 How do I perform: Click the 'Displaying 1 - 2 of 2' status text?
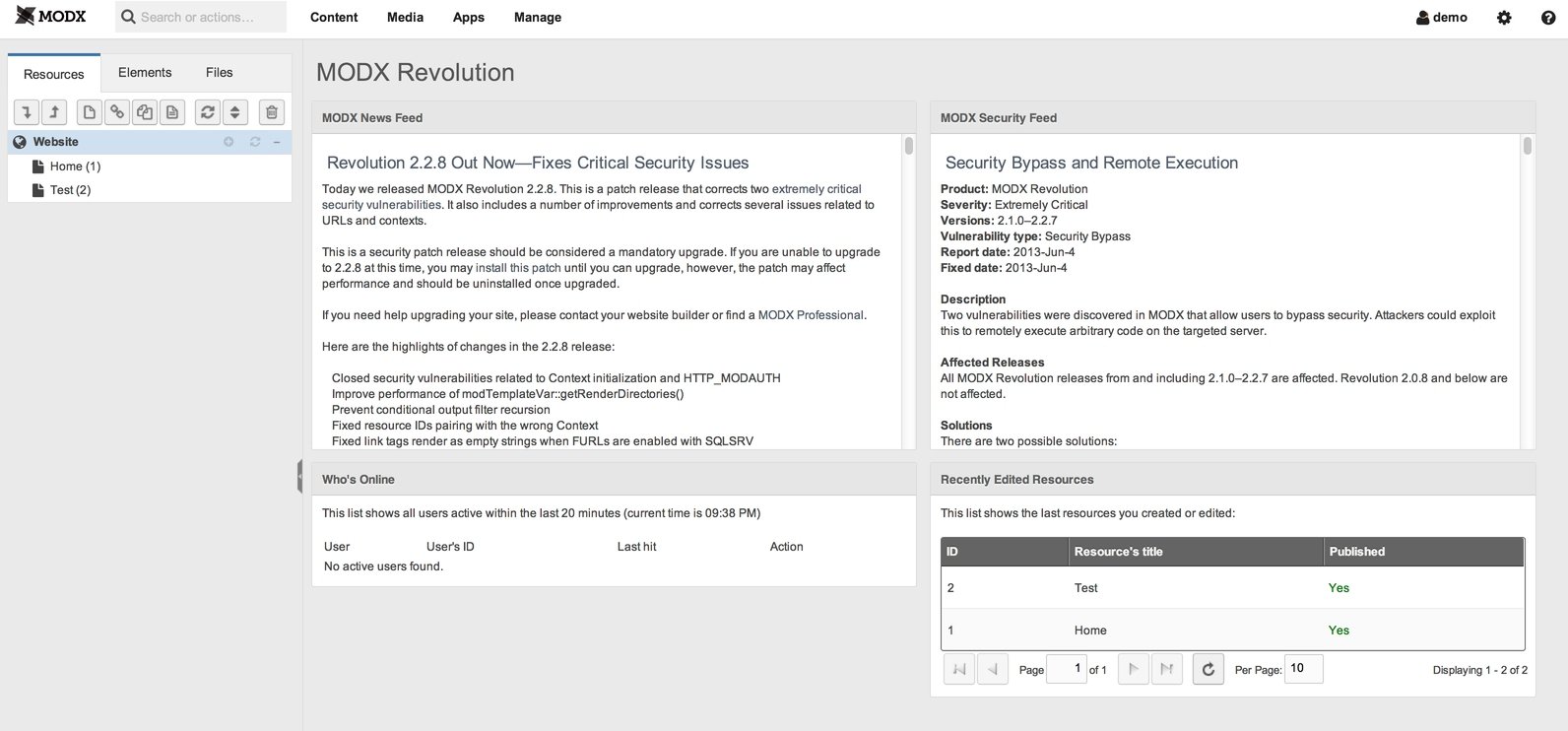tap(1479, 670)
